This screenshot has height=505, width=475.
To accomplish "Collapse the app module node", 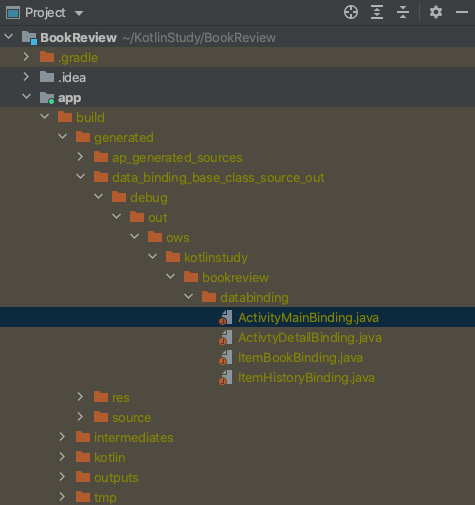I will 27,97.
